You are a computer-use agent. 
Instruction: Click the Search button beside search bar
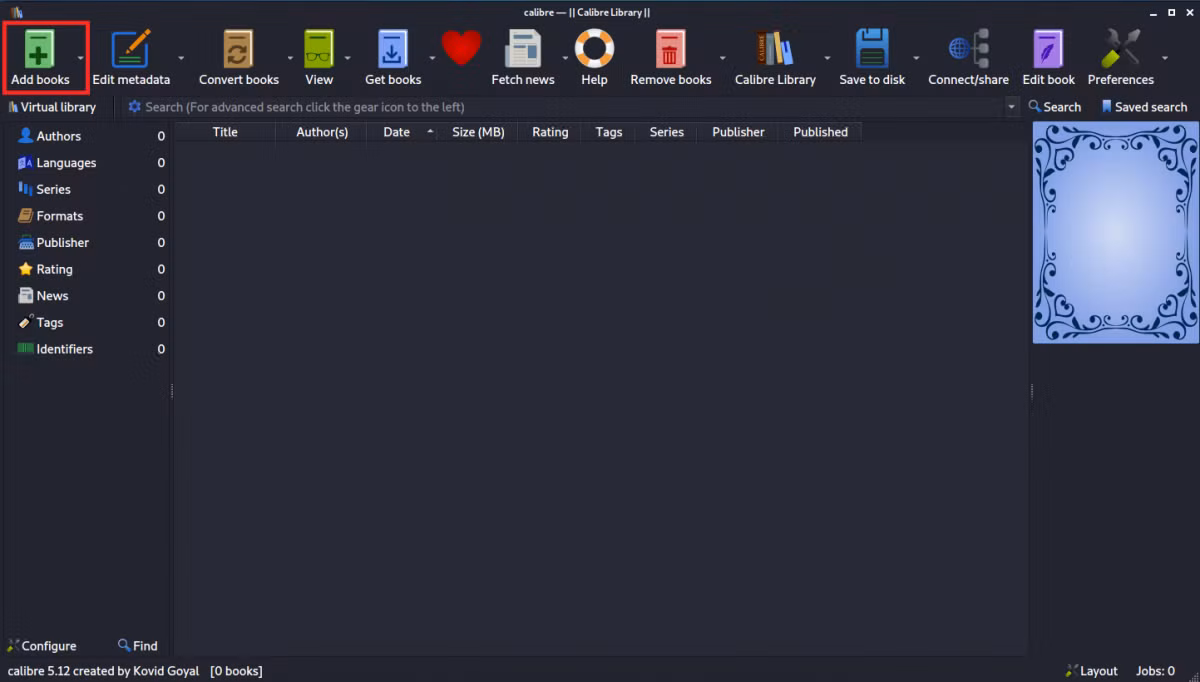pos(1055,107)
